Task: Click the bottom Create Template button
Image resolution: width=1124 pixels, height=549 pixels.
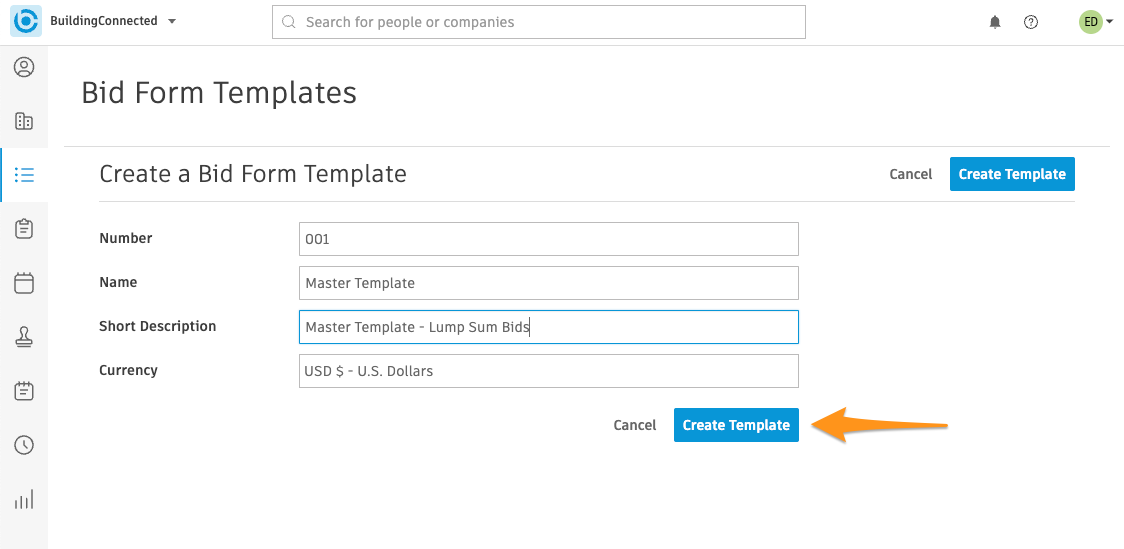Action: 736,425
